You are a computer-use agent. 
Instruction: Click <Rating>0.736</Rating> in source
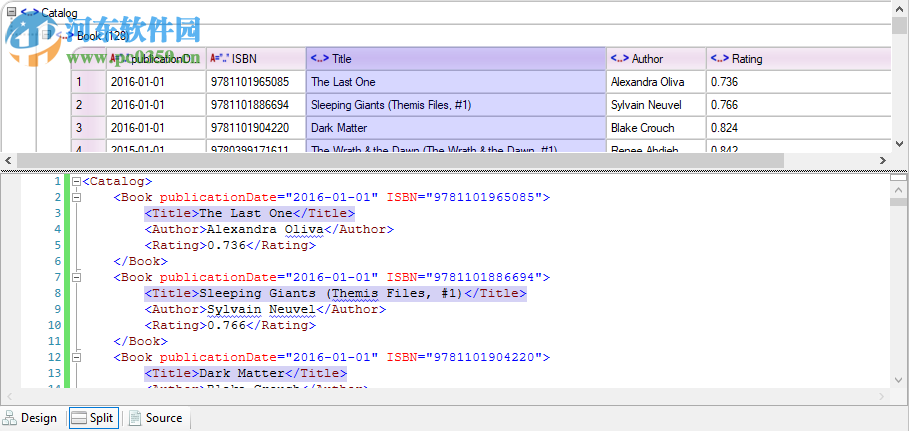point(230,245)
